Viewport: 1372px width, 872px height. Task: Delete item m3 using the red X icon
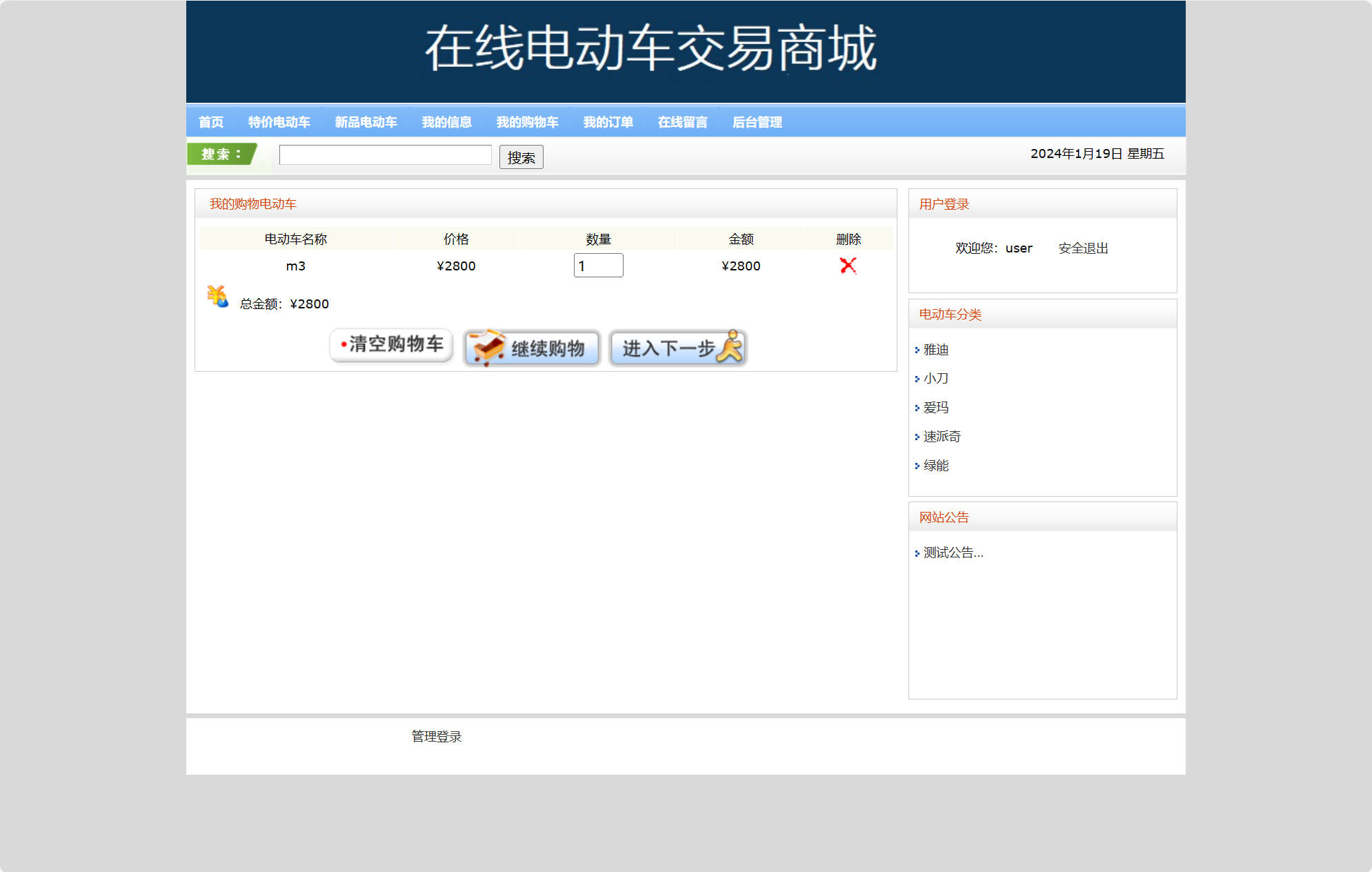click(x=848, y=266)
